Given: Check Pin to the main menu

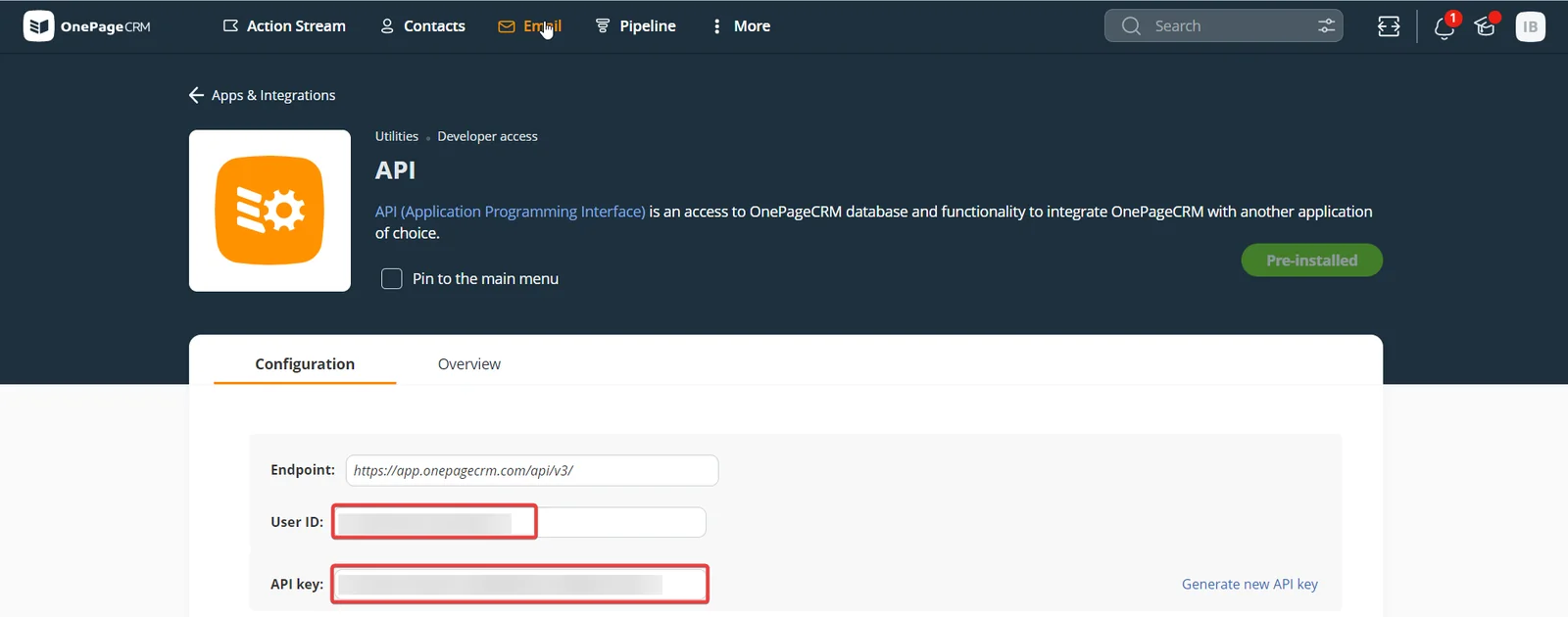Looking at the screenshot, I should pos(392,279).
